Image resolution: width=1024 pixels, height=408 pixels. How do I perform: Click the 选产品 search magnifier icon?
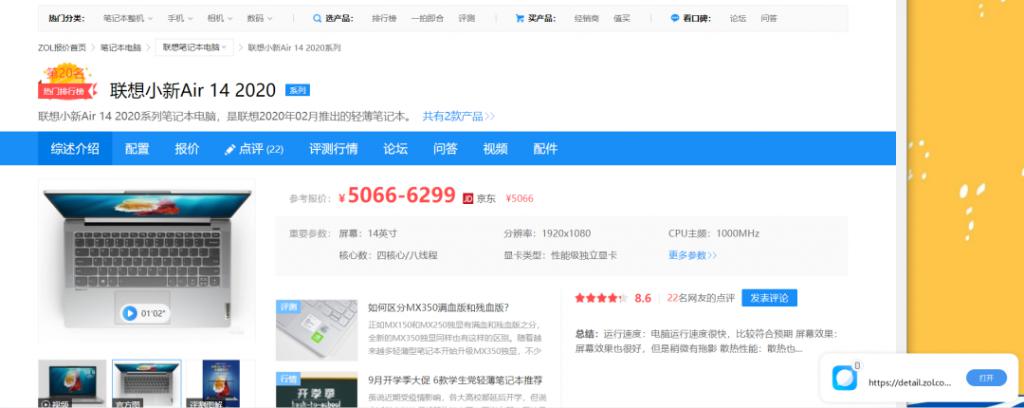(x=318, y=18)
